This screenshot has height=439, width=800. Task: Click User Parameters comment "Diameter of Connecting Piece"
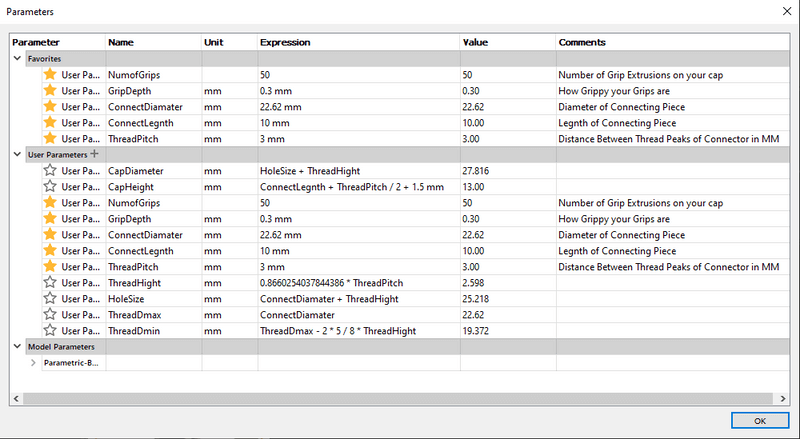click(x=621, y=235)
